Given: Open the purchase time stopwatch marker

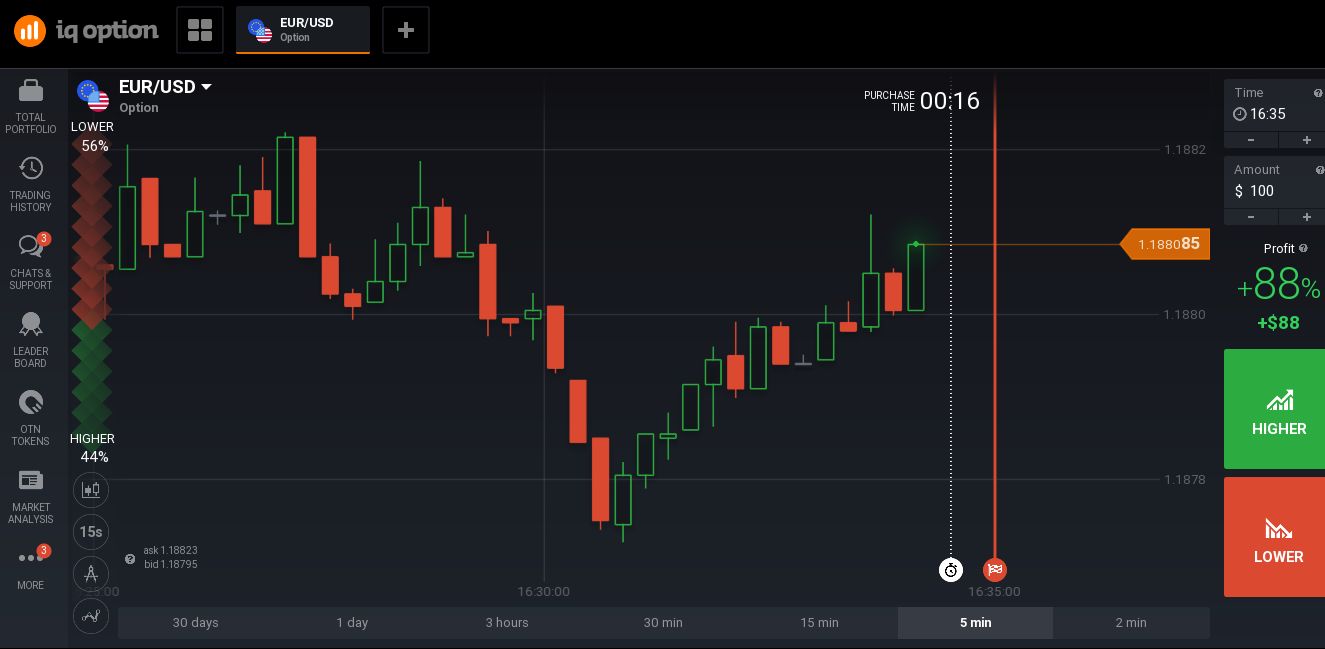Looking at the screenshot, I should coord(950,570).
